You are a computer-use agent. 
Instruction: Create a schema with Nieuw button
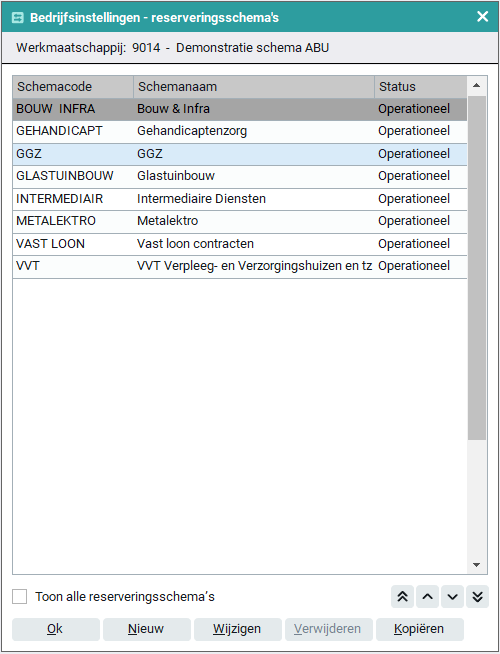click(x=146, y=629)
